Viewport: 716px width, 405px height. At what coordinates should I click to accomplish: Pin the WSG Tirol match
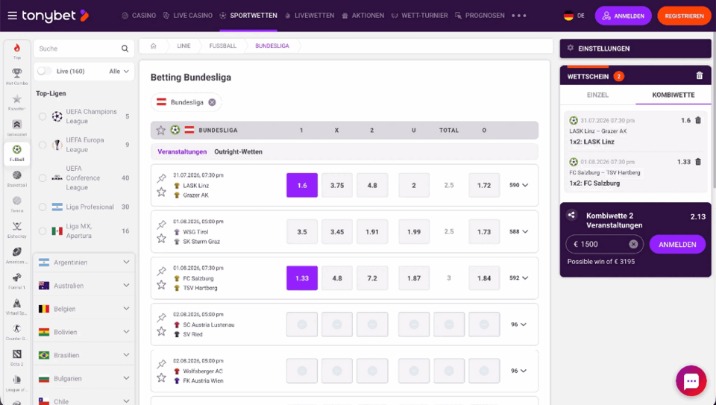(161, 225)
